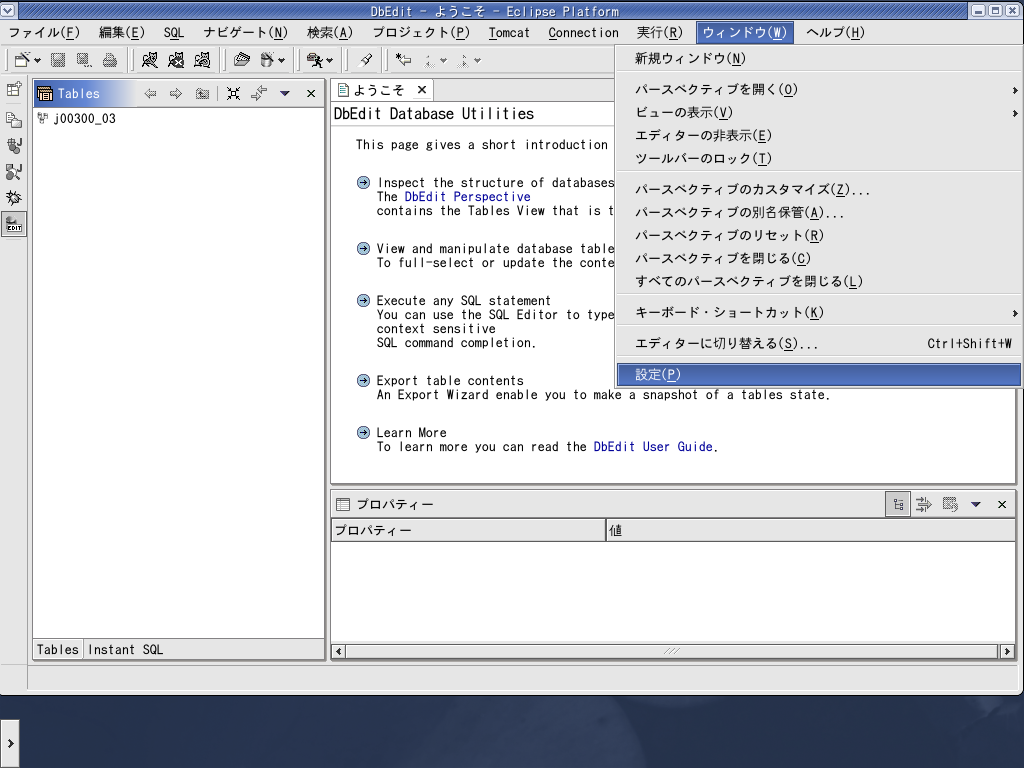Choose 新規ウィンドウ(N) menu entry
Viewport: 1024px width, 768px height.
[x=818, y=58]
